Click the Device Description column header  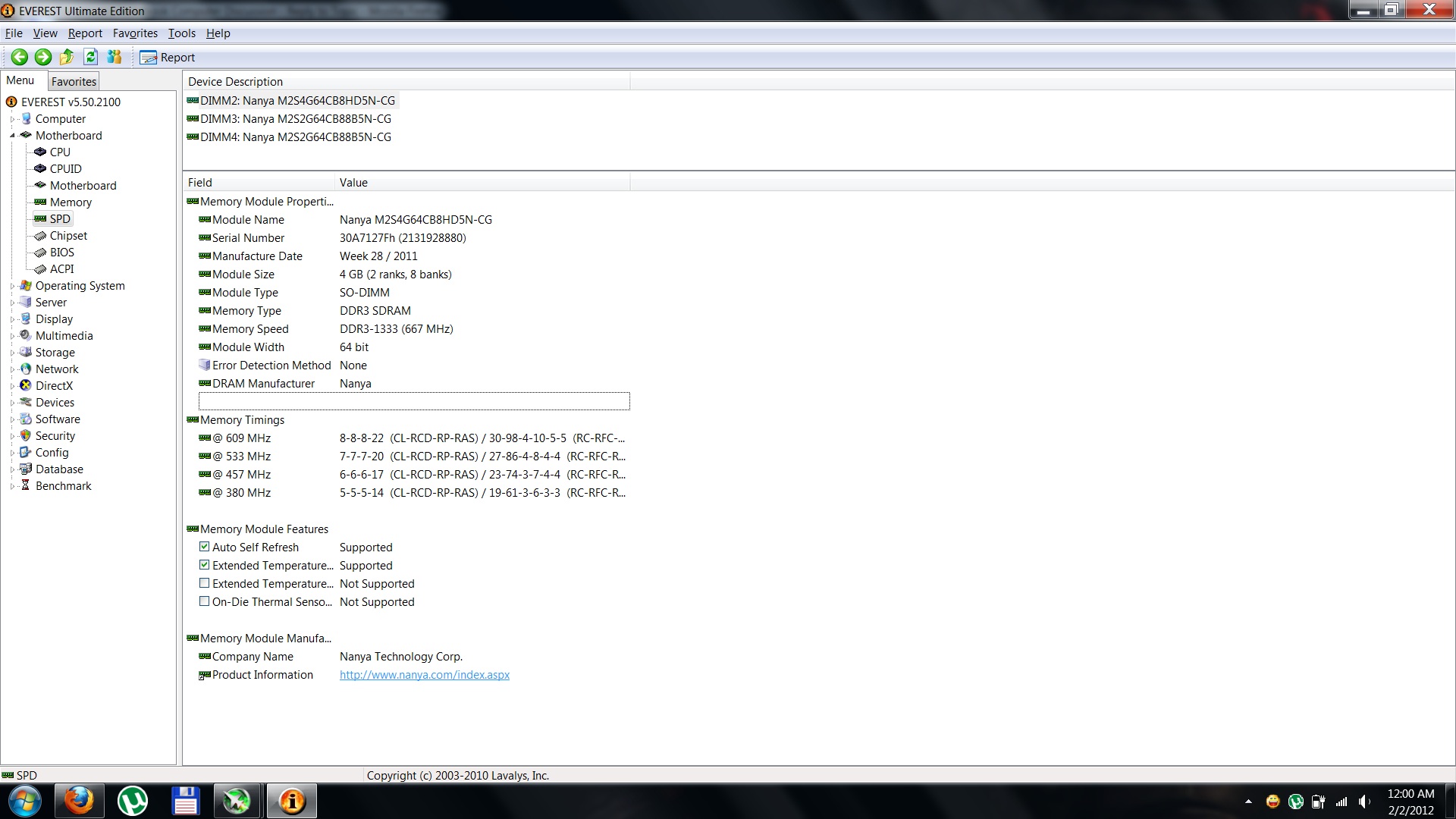click(406, 82)
